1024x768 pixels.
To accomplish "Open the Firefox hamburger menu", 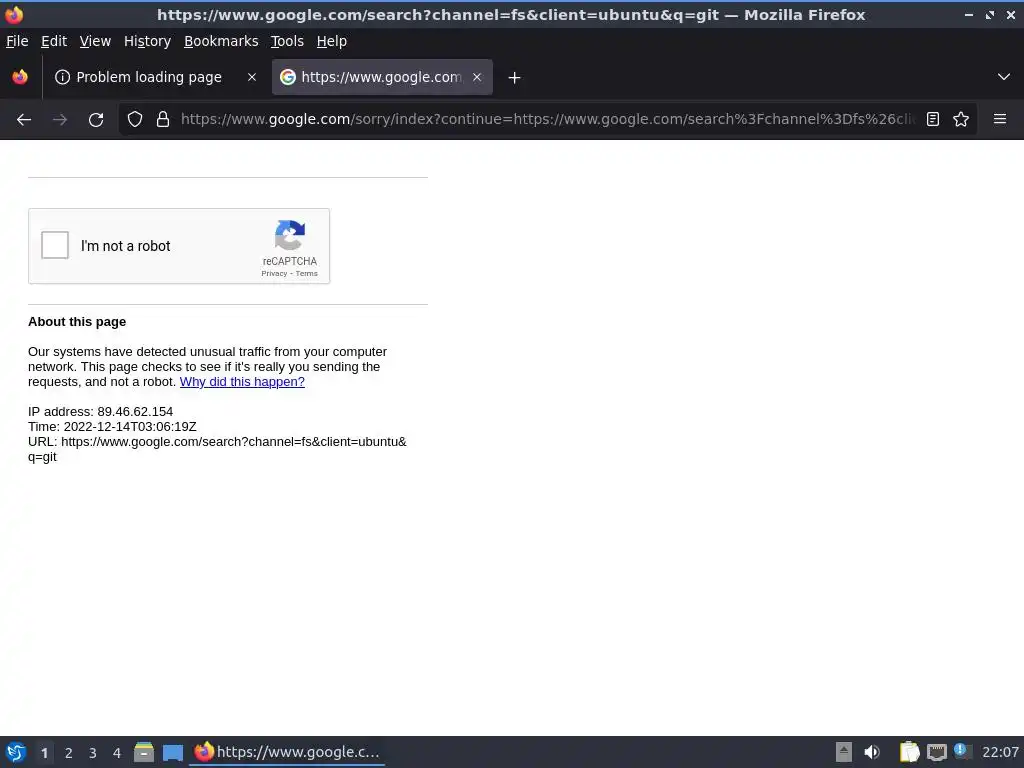I will click(1000, 120).
